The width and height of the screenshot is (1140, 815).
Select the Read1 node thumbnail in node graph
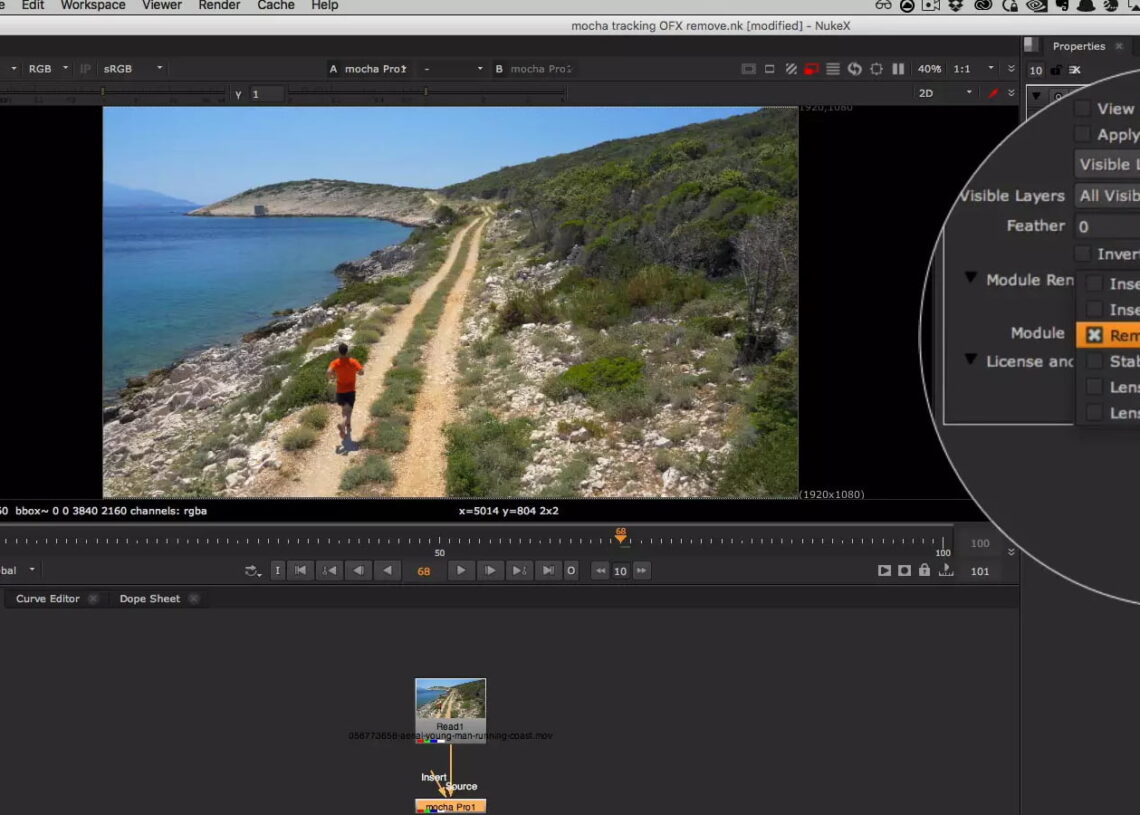450,706
